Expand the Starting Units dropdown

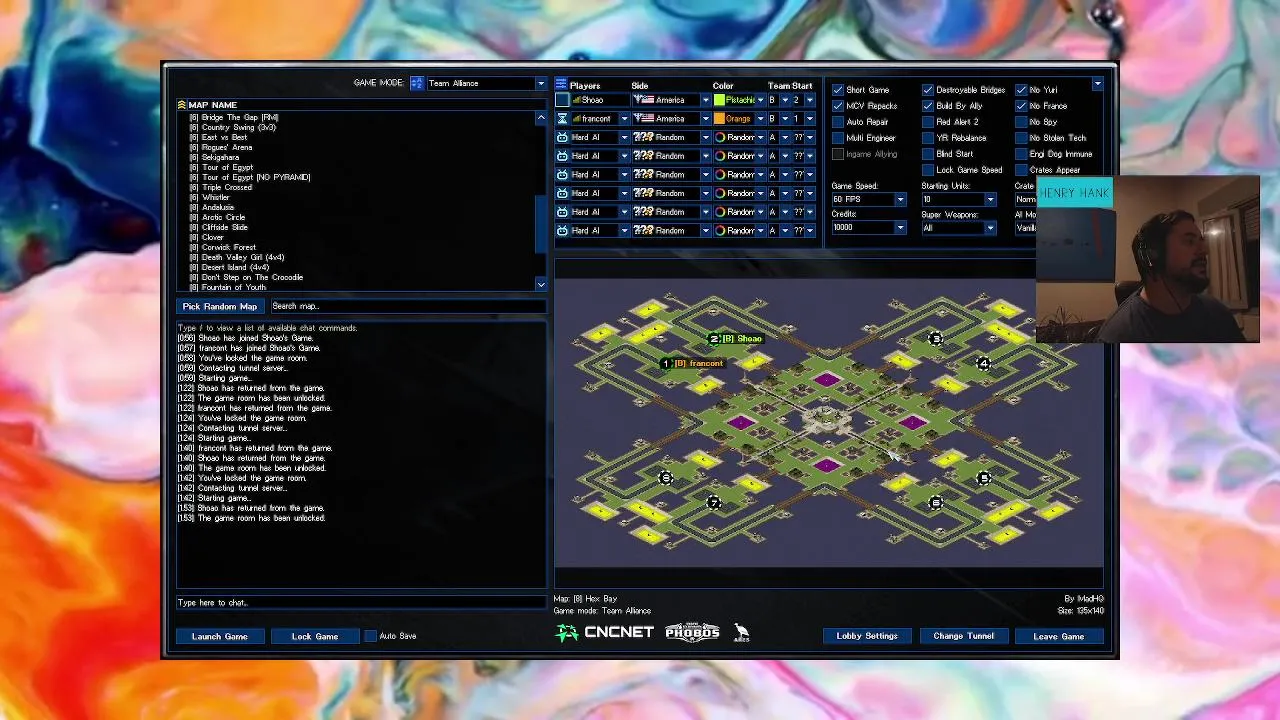pyautogui.click(x=958, y=200)
